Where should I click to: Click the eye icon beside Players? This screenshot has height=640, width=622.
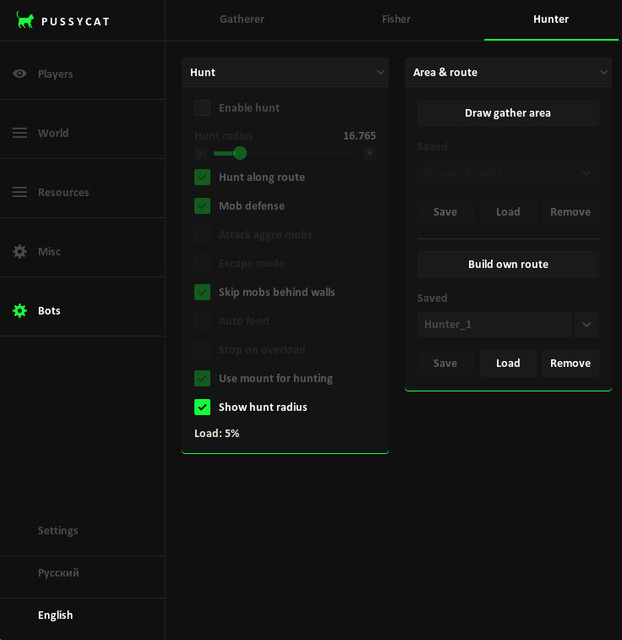click(x=20, y=74)
